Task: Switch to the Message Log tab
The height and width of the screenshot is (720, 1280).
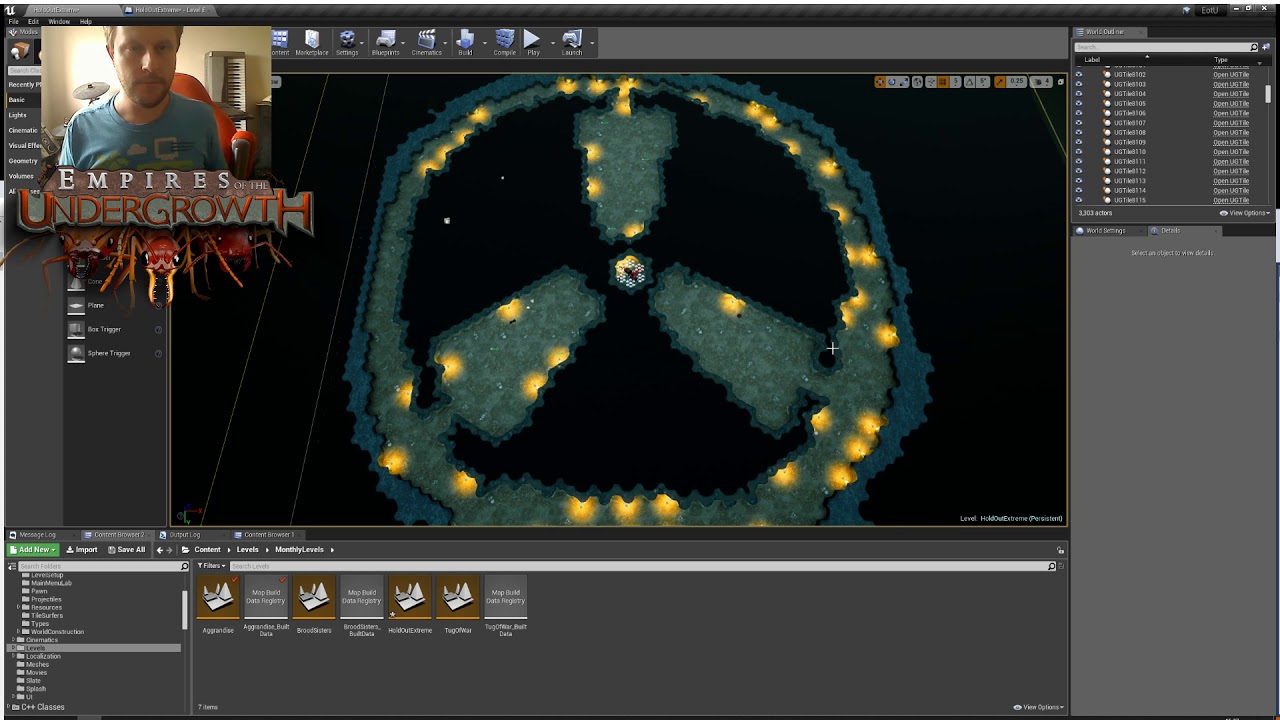Action: (38, 535)
